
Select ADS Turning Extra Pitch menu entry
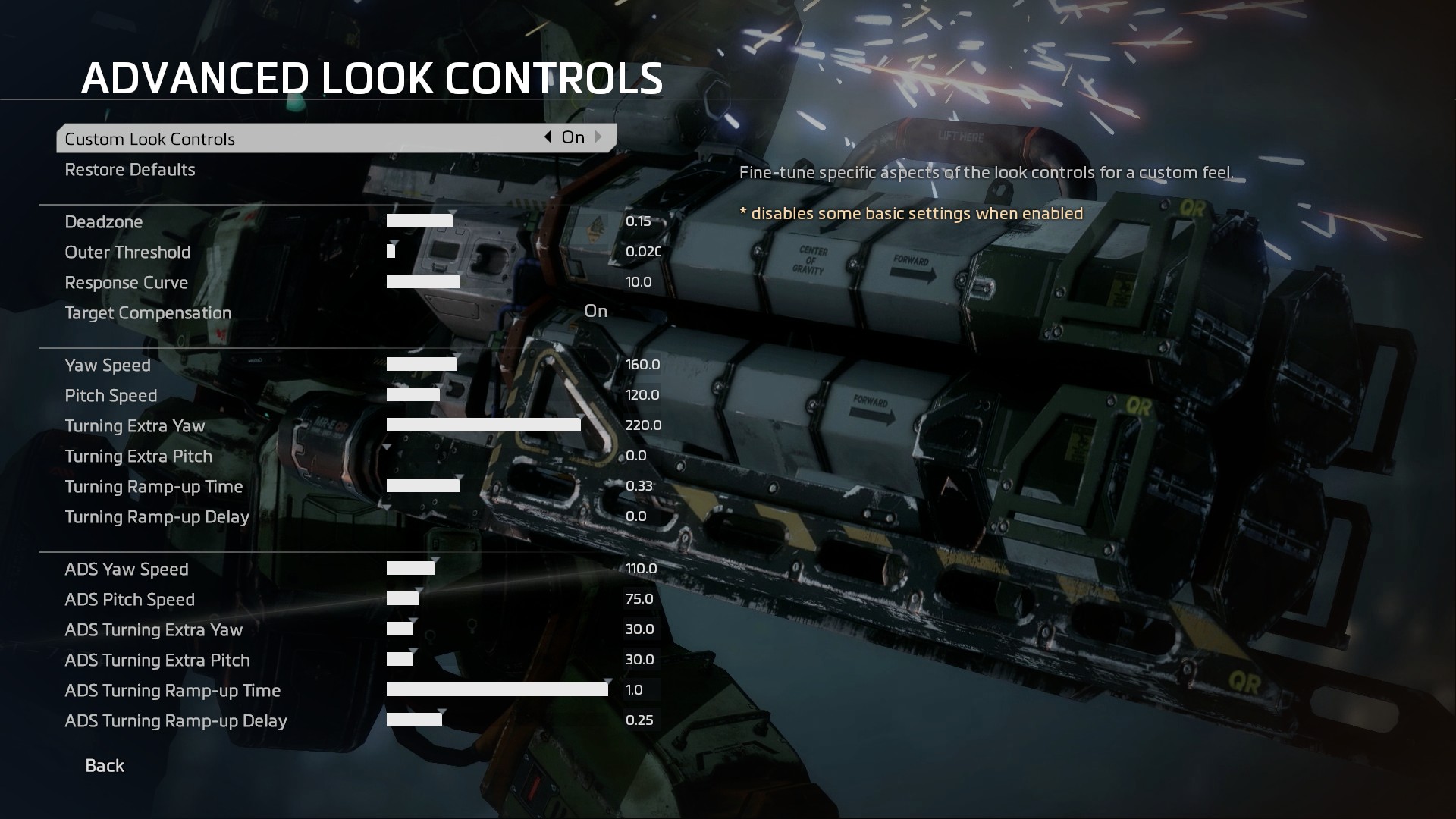tap(157, 659)
